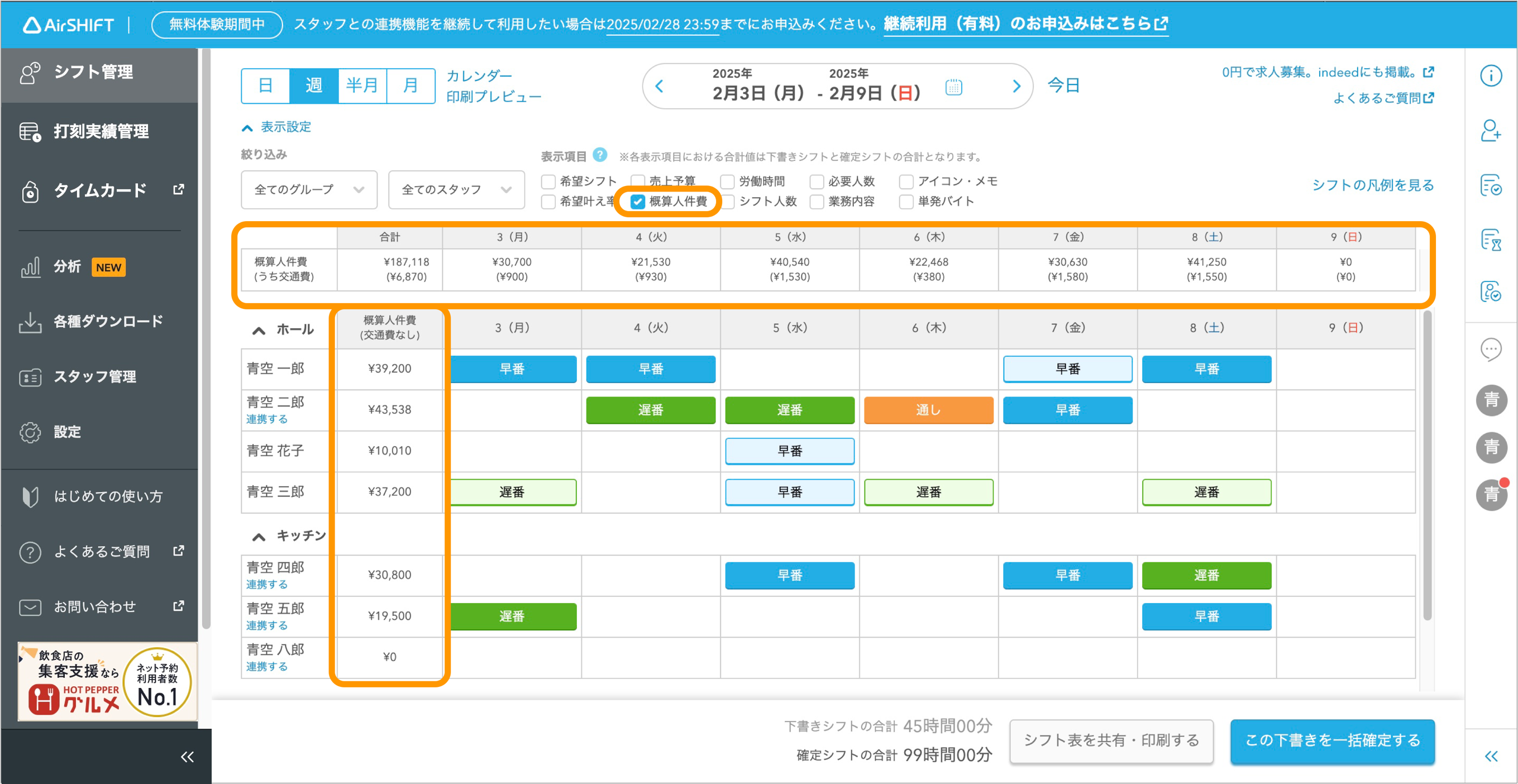Click the orange 通し shift on Thursday
Screen dimensions: 1518x784
coord(929,410)
